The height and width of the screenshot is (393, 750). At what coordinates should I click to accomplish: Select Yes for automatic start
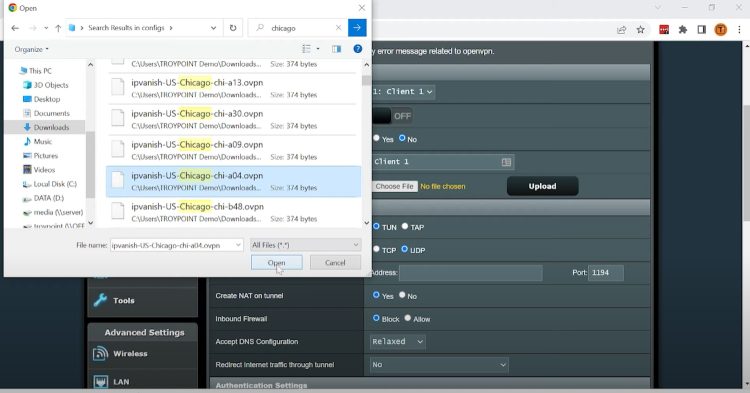tap(376, 138)
